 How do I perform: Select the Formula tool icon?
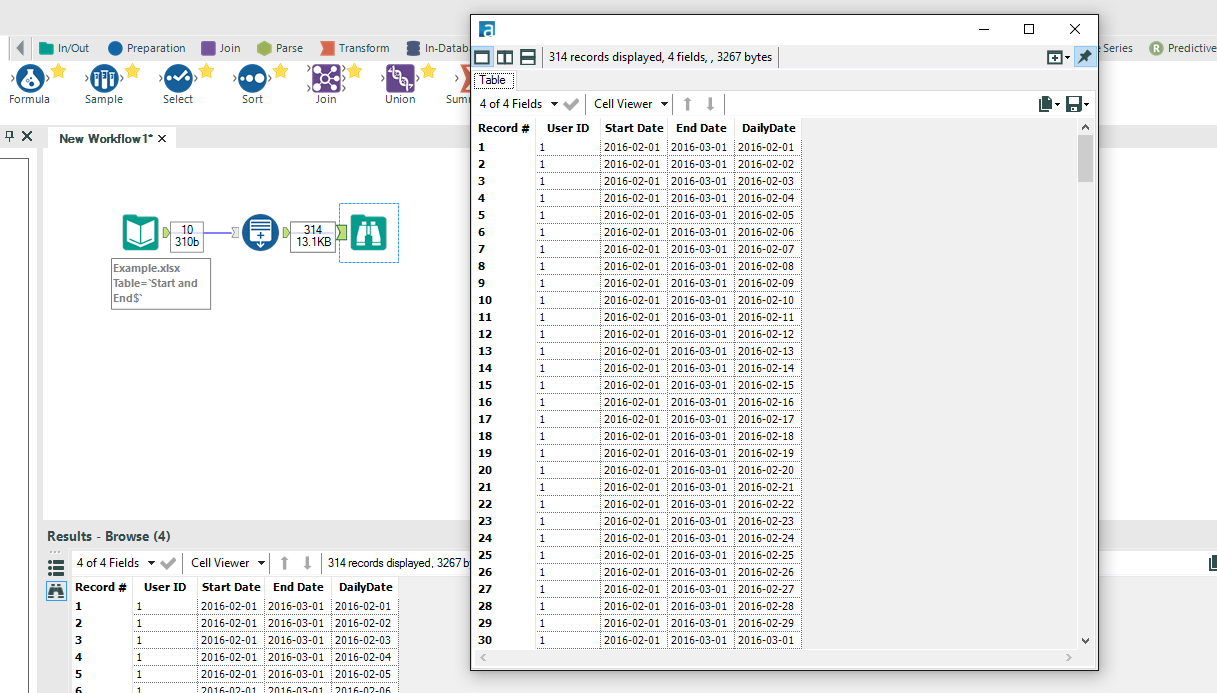[x=29, y=77]
